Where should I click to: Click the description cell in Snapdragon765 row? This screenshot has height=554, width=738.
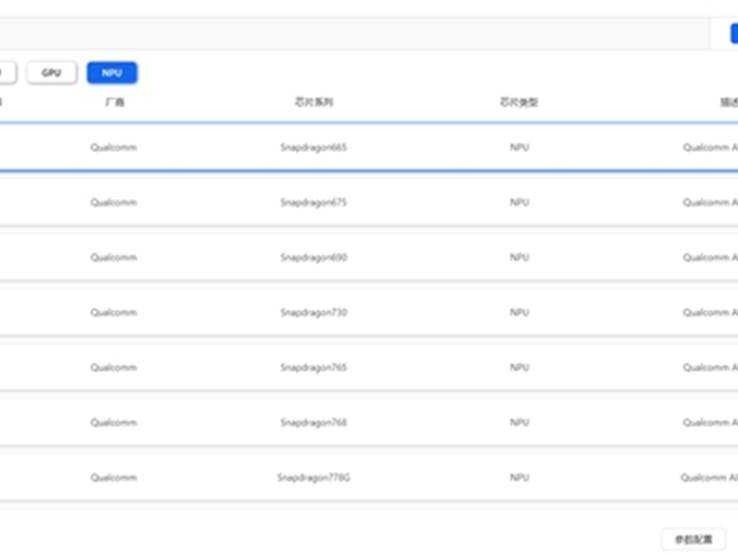[x=710, y=368]
